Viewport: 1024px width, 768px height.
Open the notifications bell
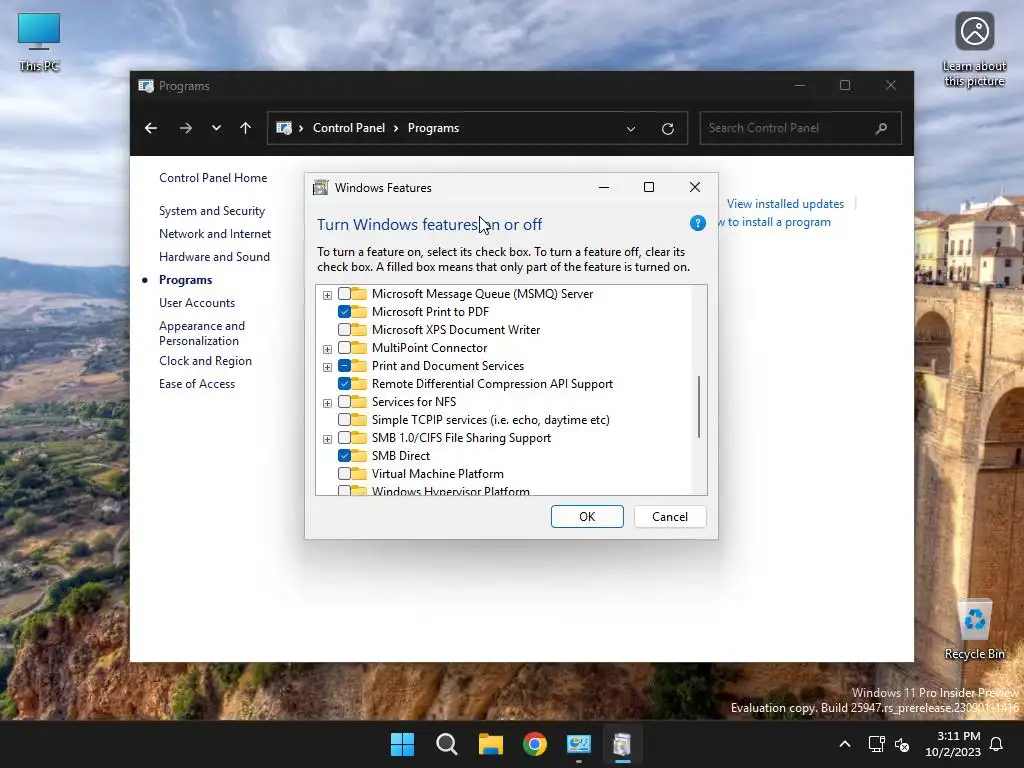click(x=996, y=744)
